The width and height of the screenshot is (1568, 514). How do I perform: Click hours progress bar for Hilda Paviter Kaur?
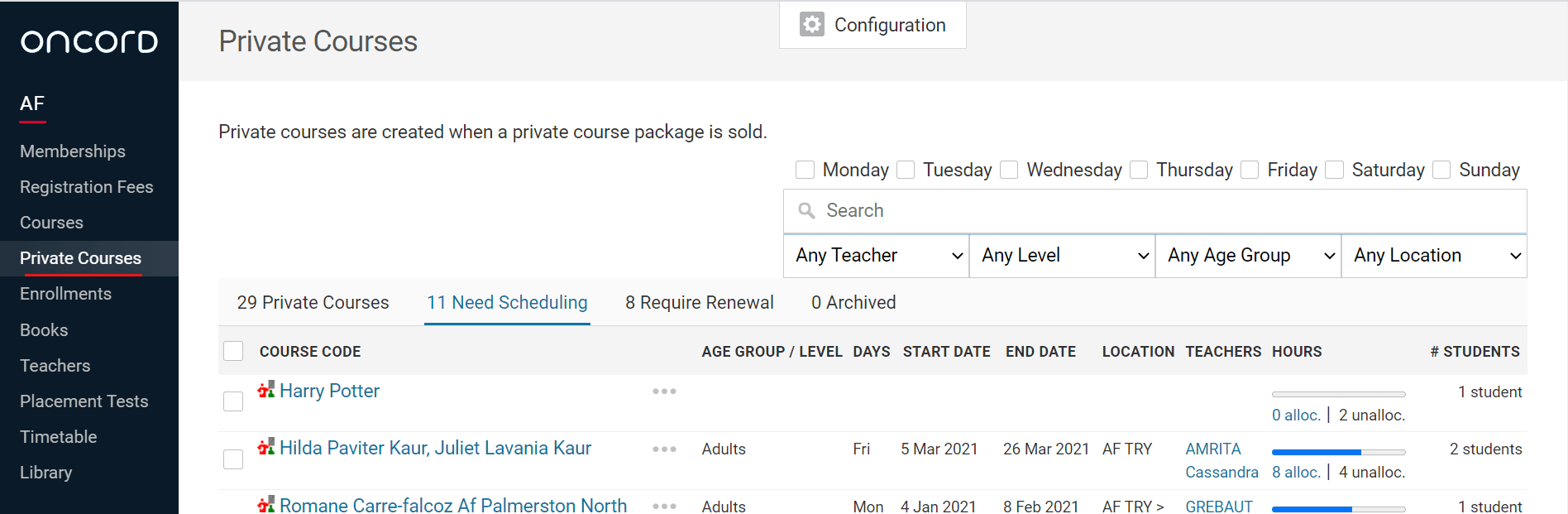click(x=1338, y=452)
